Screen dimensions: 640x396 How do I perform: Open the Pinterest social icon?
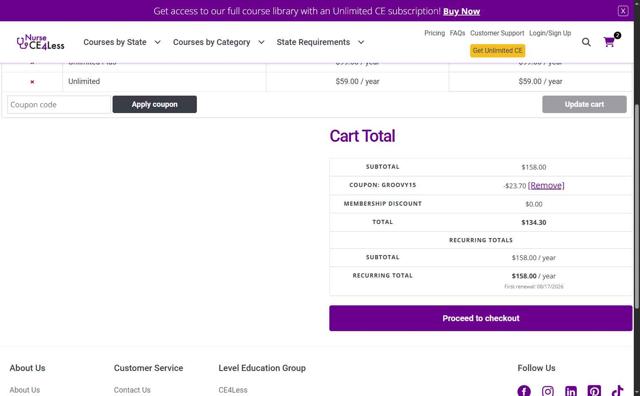pos(594,391)
